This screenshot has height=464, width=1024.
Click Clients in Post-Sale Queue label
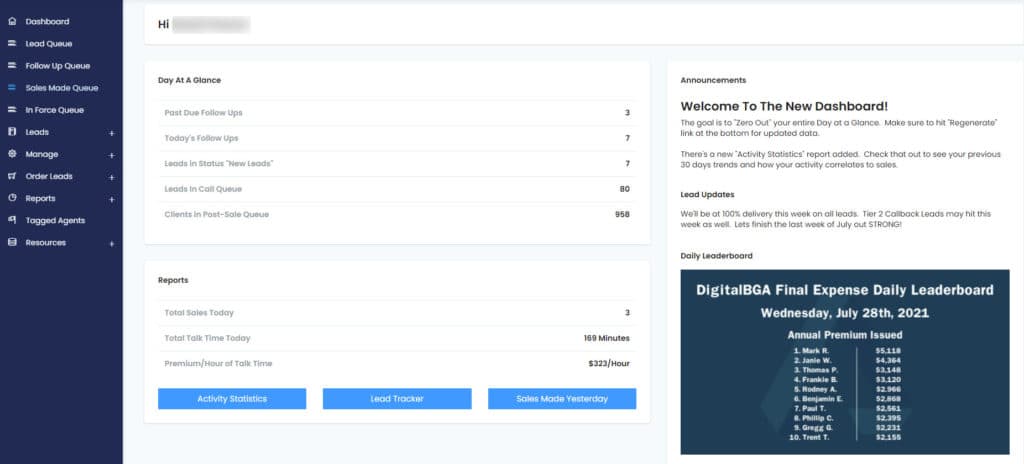click(x=217, y=214)
